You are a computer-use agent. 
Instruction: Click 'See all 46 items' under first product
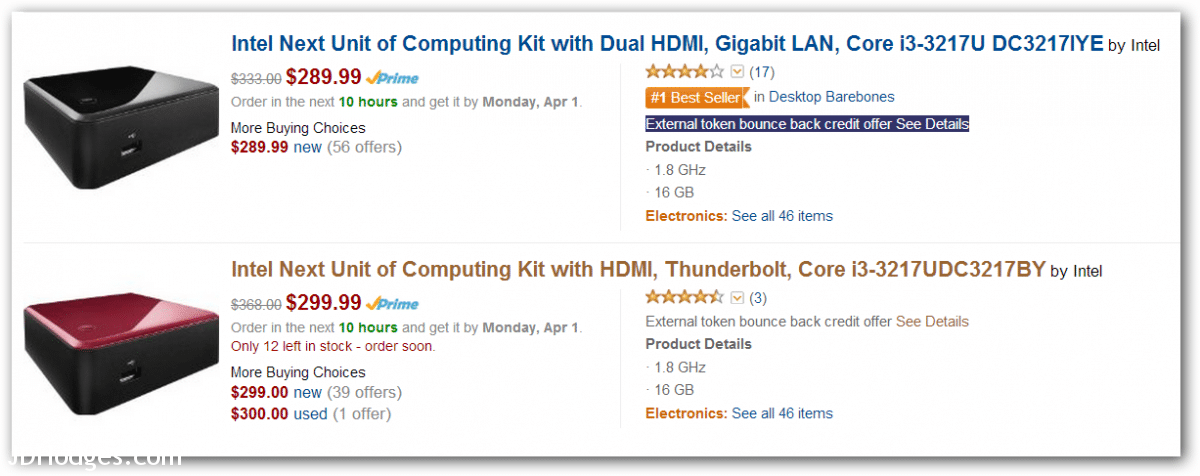point(782,216)
